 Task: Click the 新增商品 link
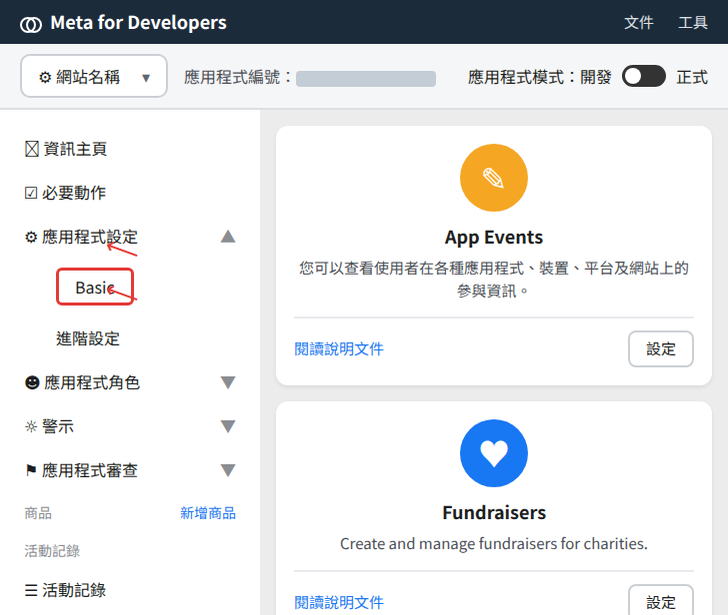click(208, 513)
